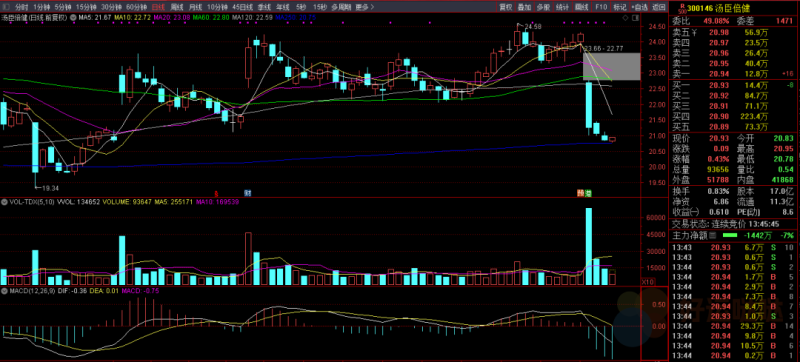The width and height of the screenshot is (800, 362).
Task: Switch to the 周线 weekly period tab
Action: [177, 7]
